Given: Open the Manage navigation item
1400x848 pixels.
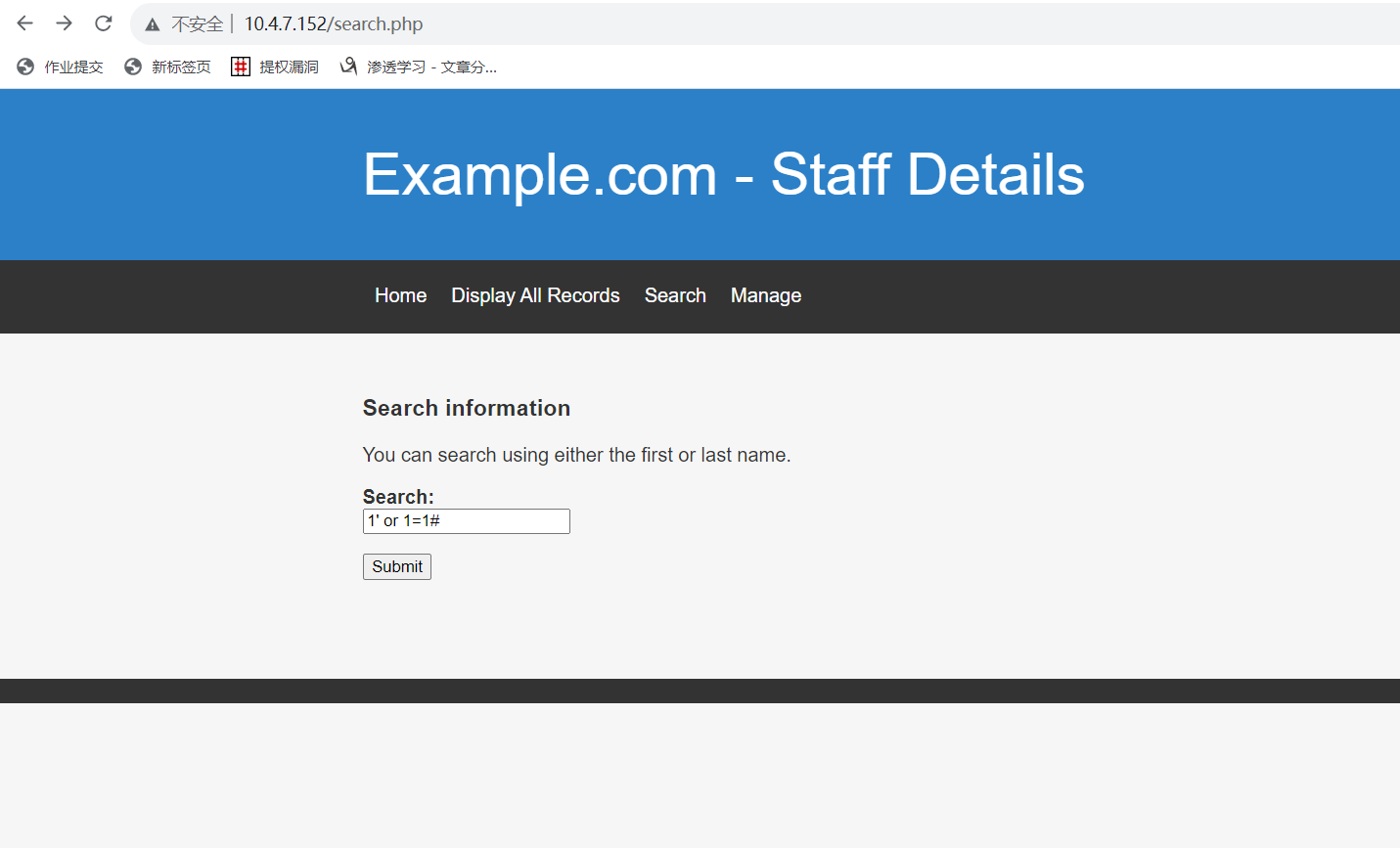Looking at the screenshot, I should [766, 295].
